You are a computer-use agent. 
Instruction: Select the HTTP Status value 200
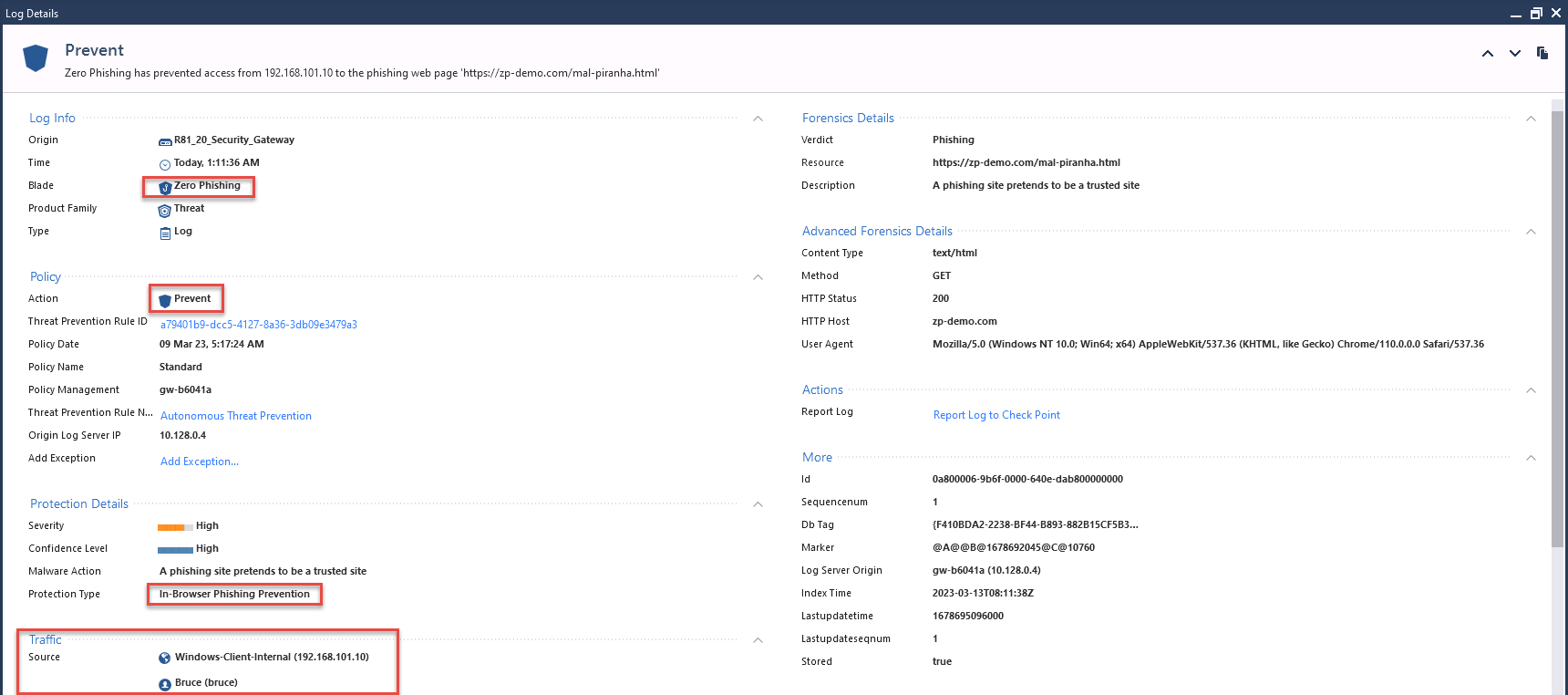click(x=941, y=298)
